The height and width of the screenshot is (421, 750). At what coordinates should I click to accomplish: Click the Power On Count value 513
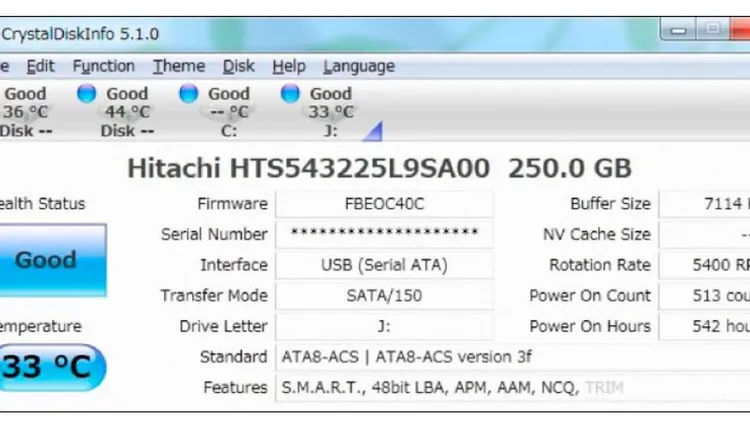click(705, 296)
